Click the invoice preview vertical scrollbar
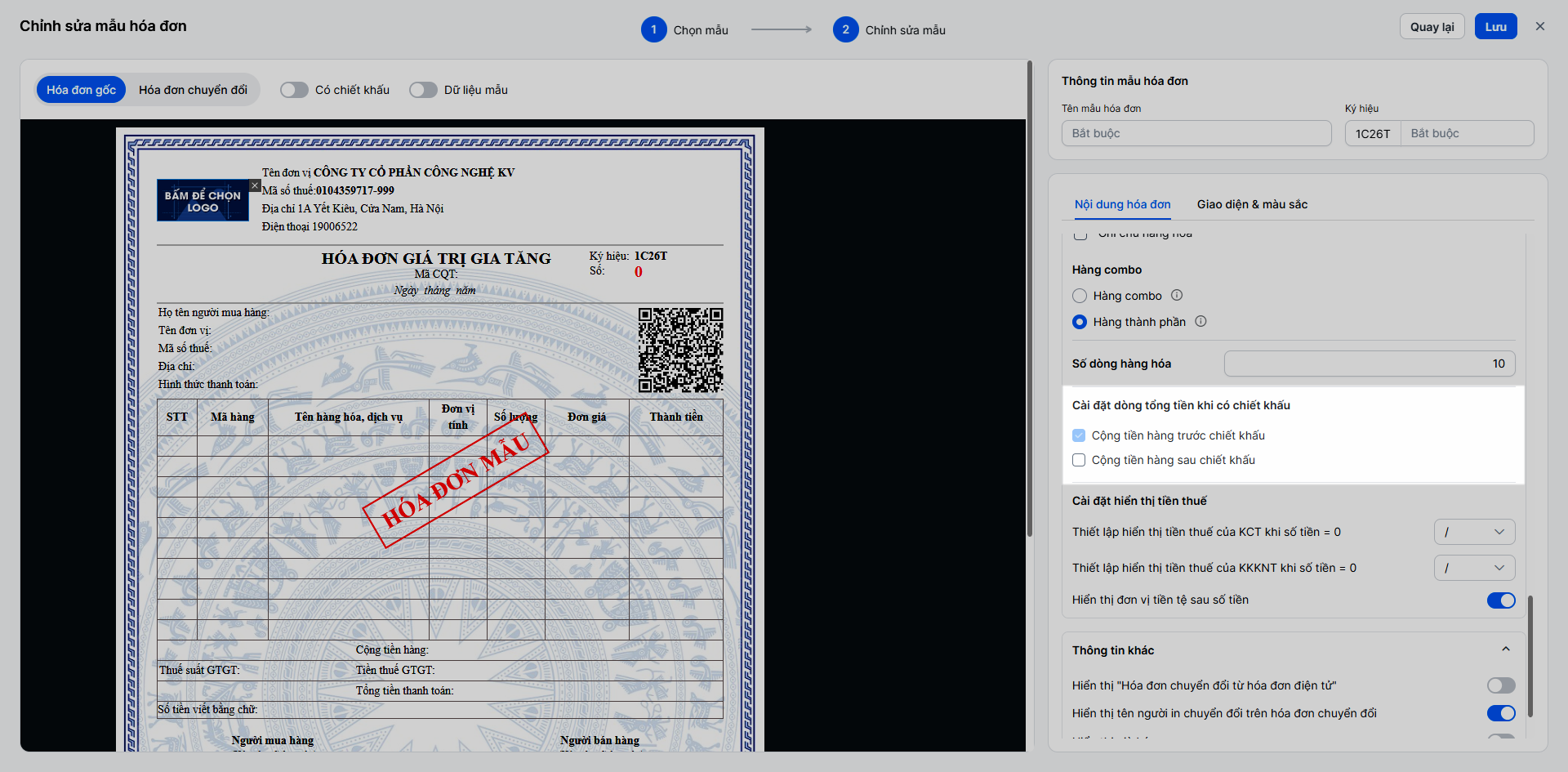 click(1029, 298)
